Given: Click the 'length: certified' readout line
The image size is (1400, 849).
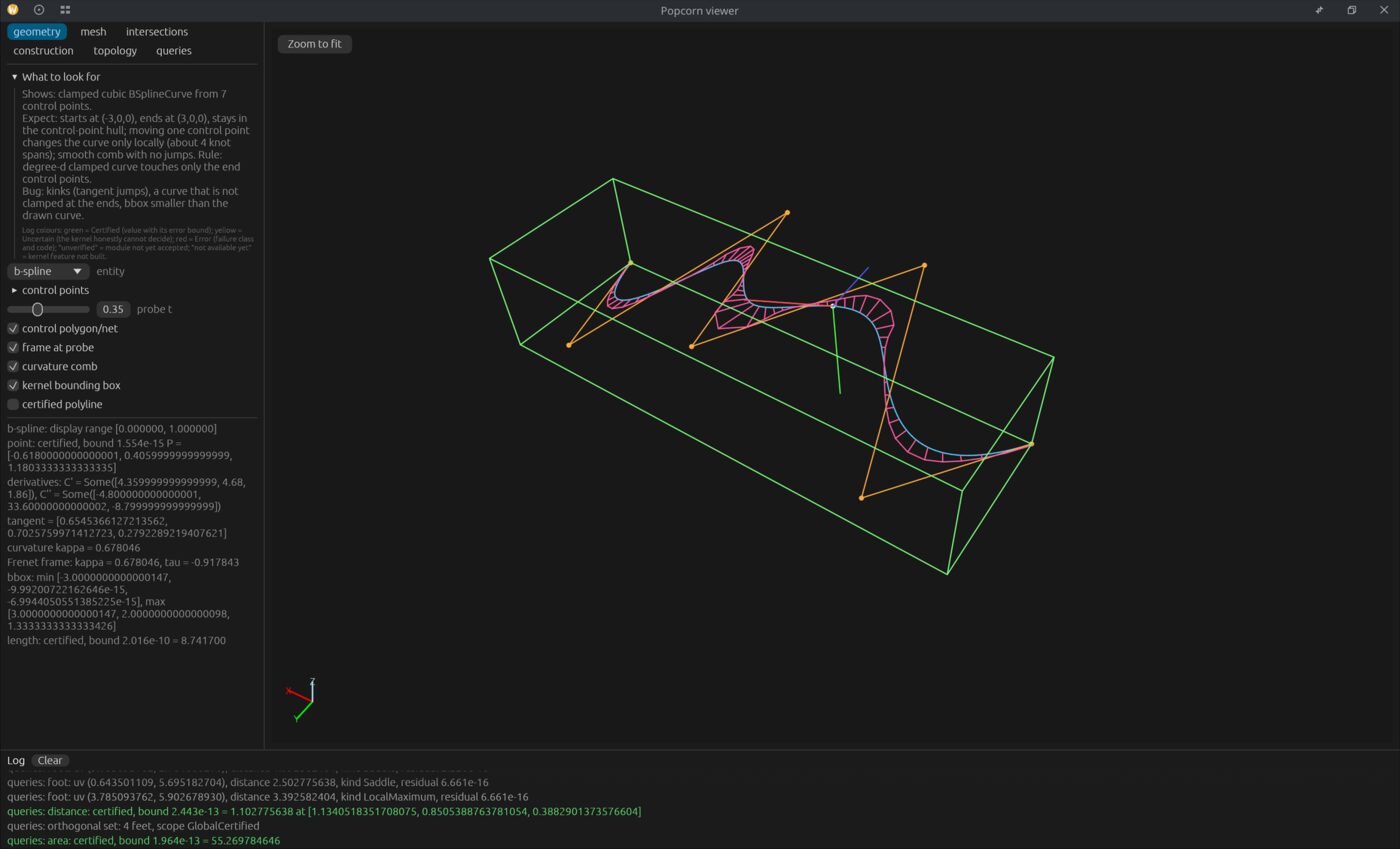Looking at the screenshot, I should coord(116,641).
